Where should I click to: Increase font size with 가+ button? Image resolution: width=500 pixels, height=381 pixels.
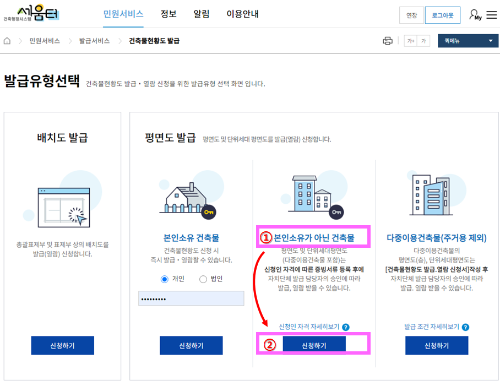[x=410, y=41]
